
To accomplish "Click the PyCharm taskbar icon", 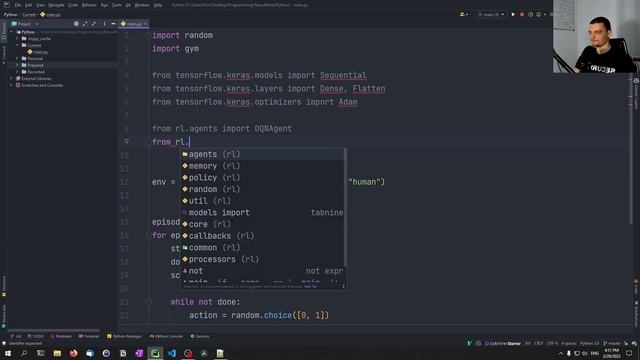I will point(155,353).
